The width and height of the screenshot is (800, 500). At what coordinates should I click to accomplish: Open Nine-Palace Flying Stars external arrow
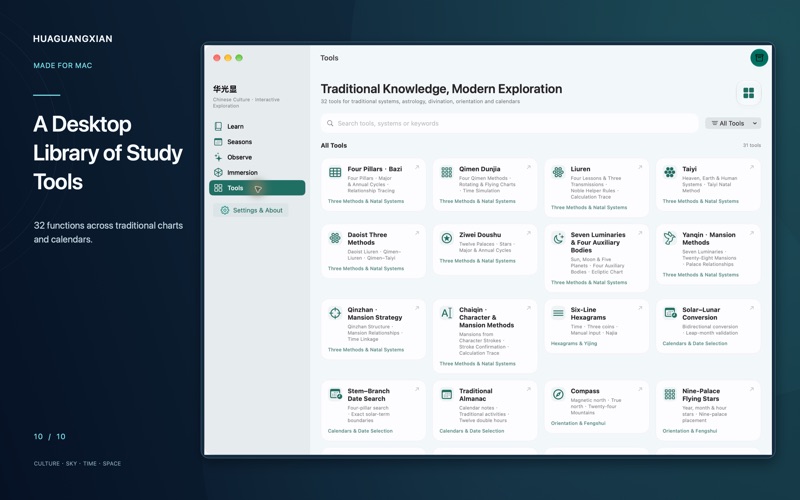click(752, 389)
